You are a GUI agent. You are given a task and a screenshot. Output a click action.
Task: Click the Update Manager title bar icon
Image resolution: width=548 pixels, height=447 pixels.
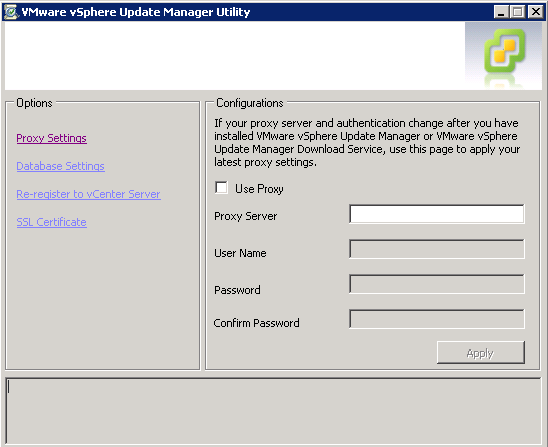(11, 12)
